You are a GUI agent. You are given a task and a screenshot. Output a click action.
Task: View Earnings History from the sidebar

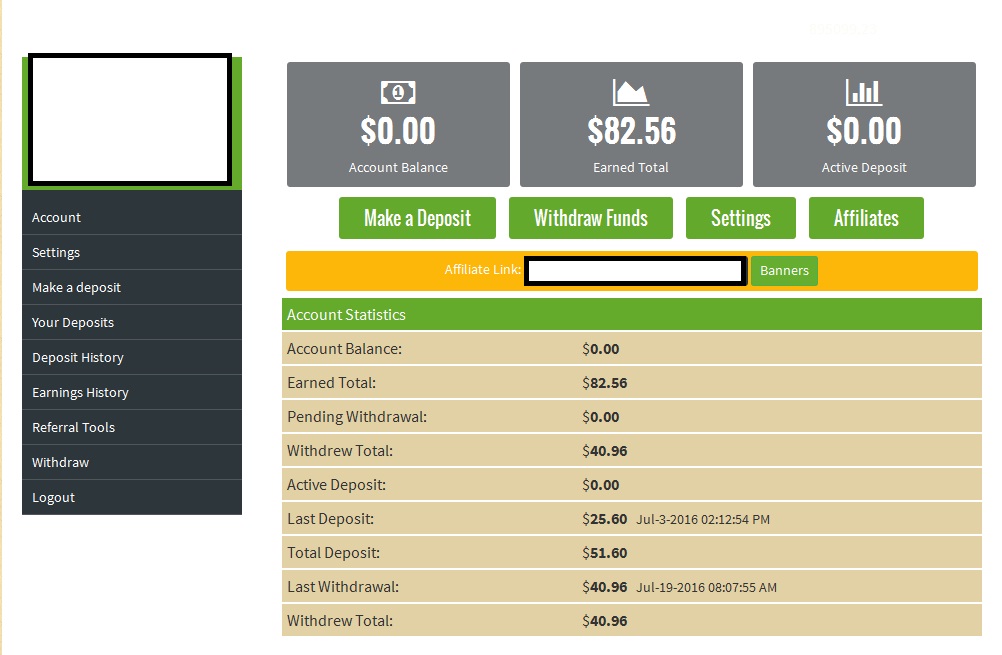coord(80,393)
